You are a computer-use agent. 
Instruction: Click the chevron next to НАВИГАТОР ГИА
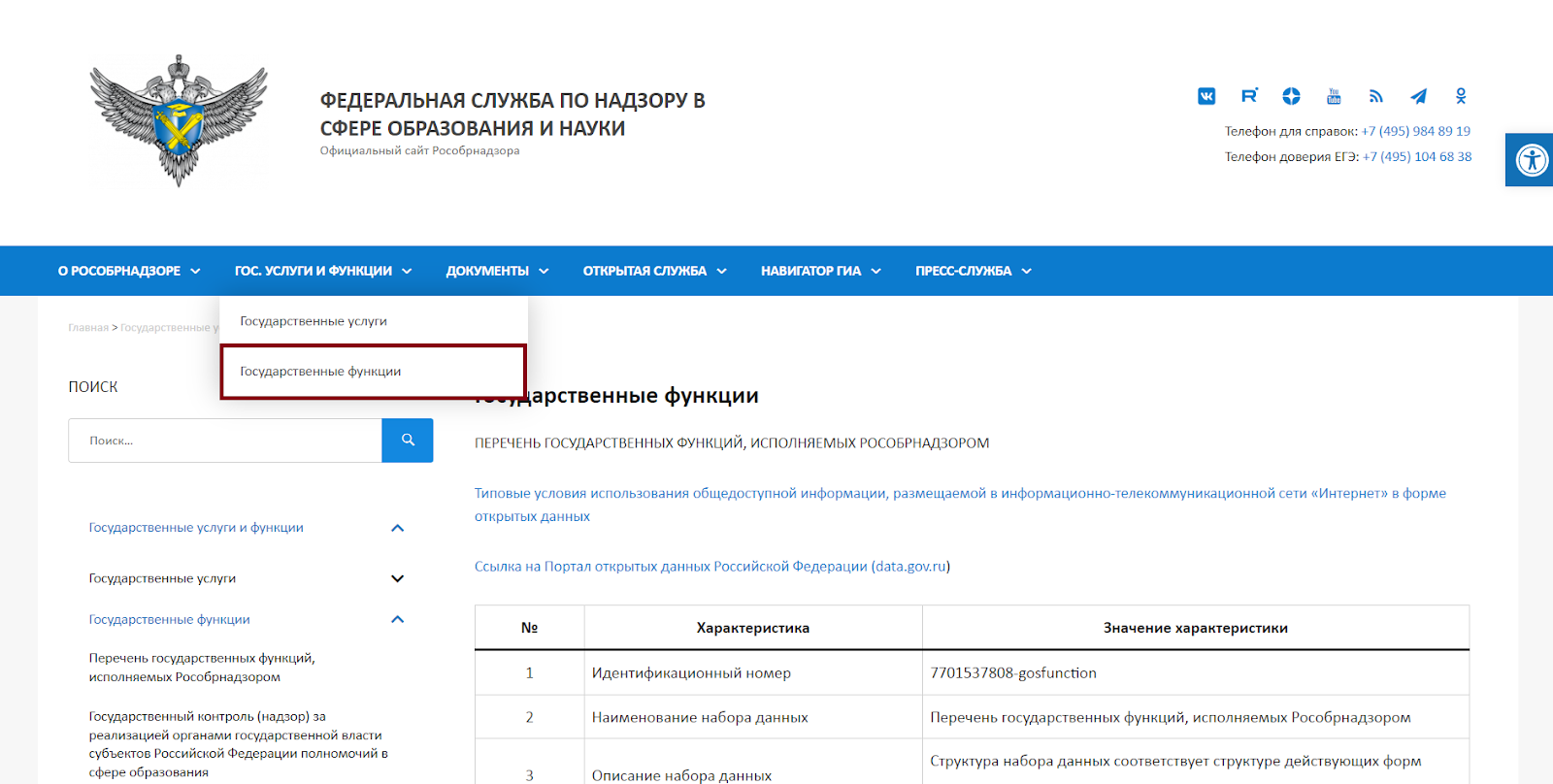tap(876, 271)
